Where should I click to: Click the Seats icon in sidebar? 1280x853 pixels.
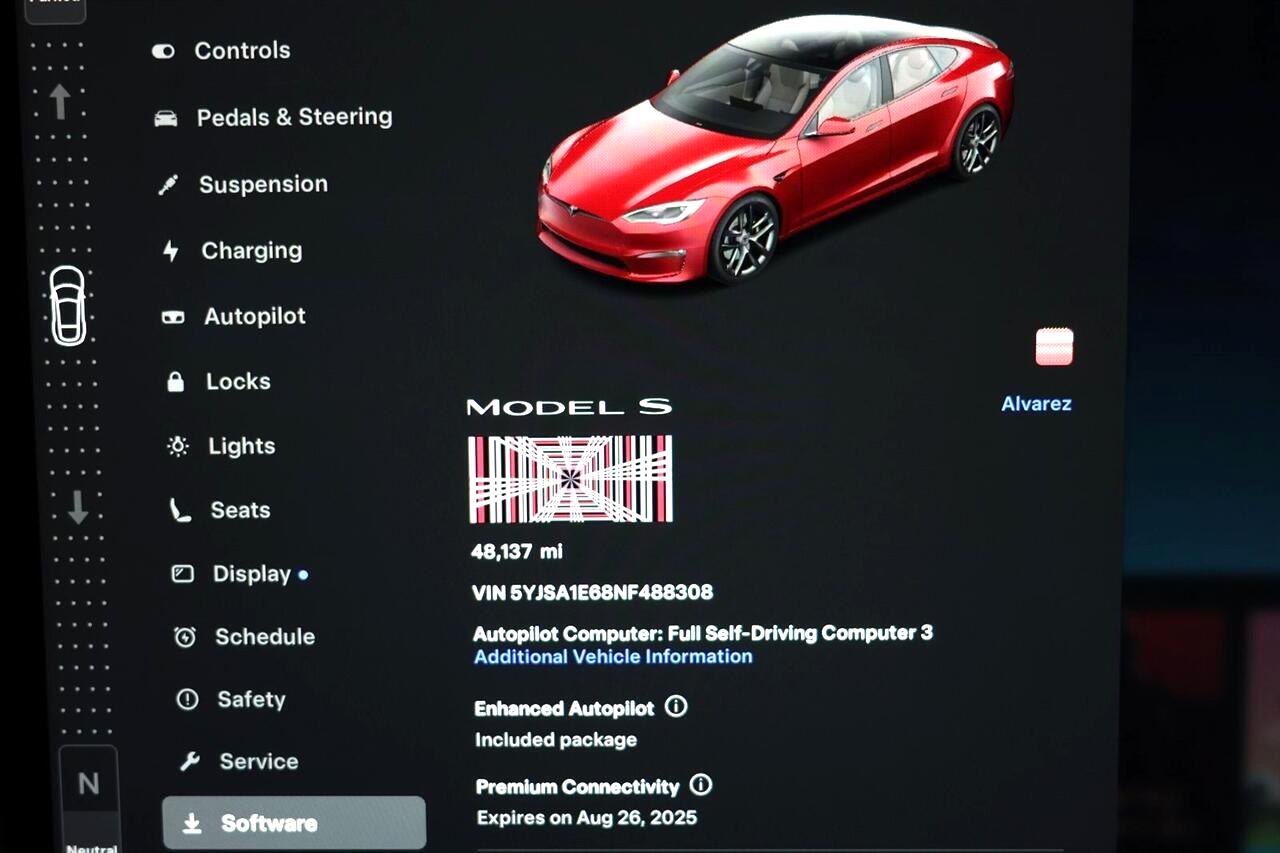(x=180, y=511)
